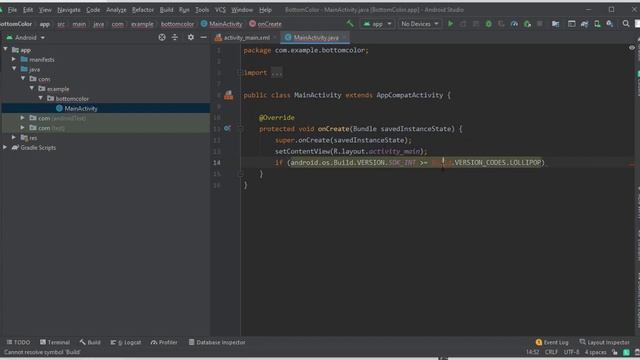Click the Make Project hammer icon

pyautogui.click(x=350, y=24)
